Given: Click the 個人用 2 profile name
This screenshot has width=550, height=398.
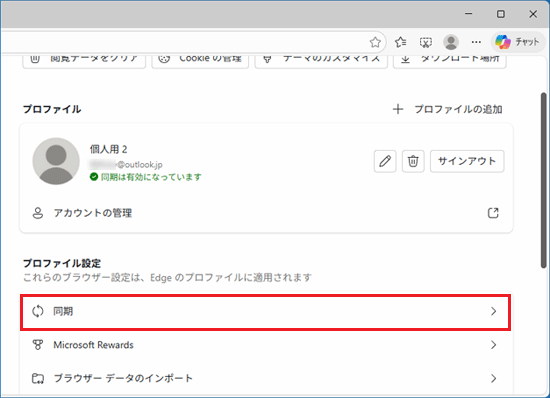Looking at the screenshot, I should 108,149.
